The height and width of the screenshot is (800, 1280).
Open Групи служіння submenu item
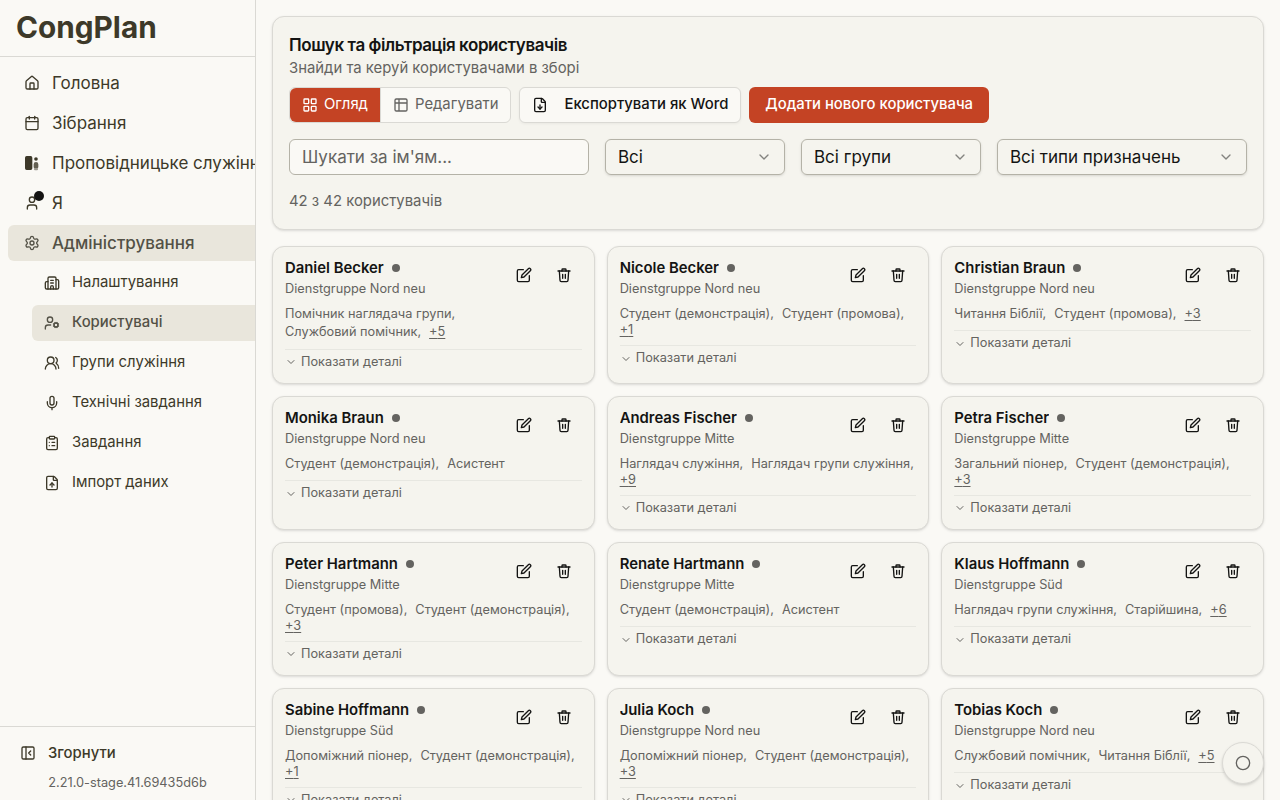[143, 362]
